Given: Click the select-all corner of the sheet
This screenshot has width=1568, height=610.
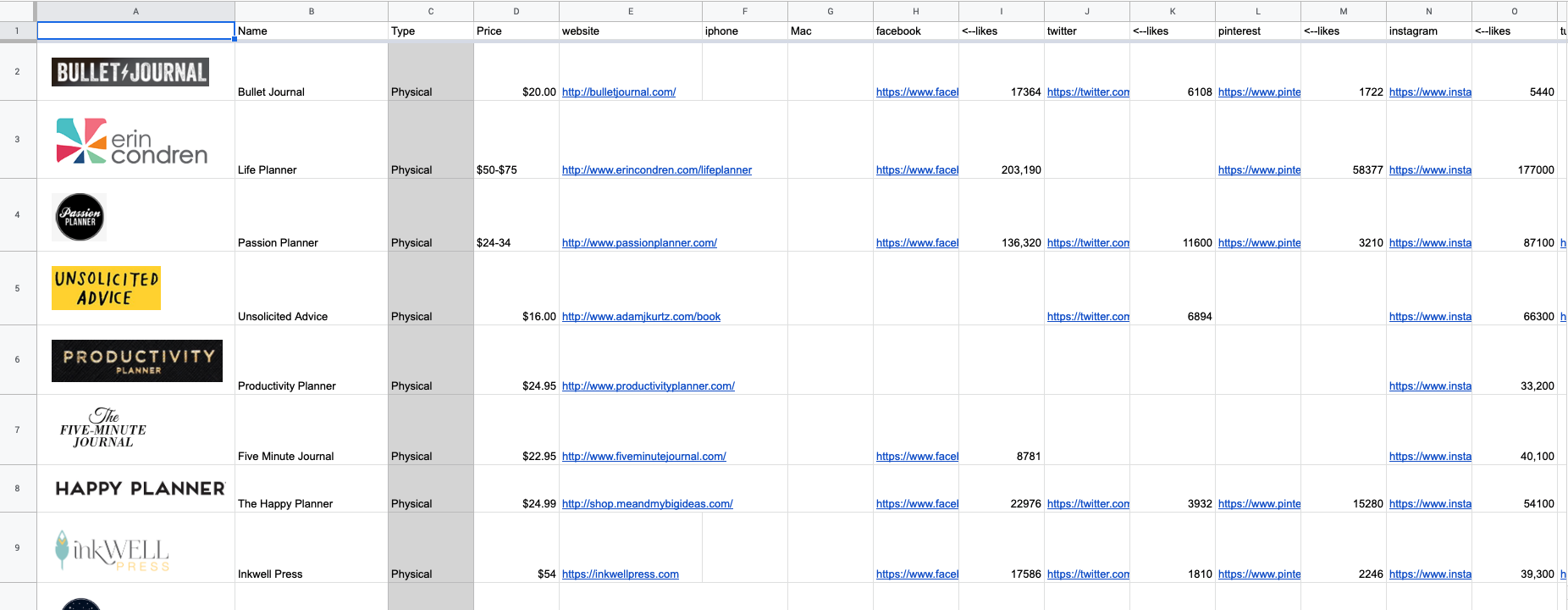Looking at the screenshot, I should pos(17,11).
